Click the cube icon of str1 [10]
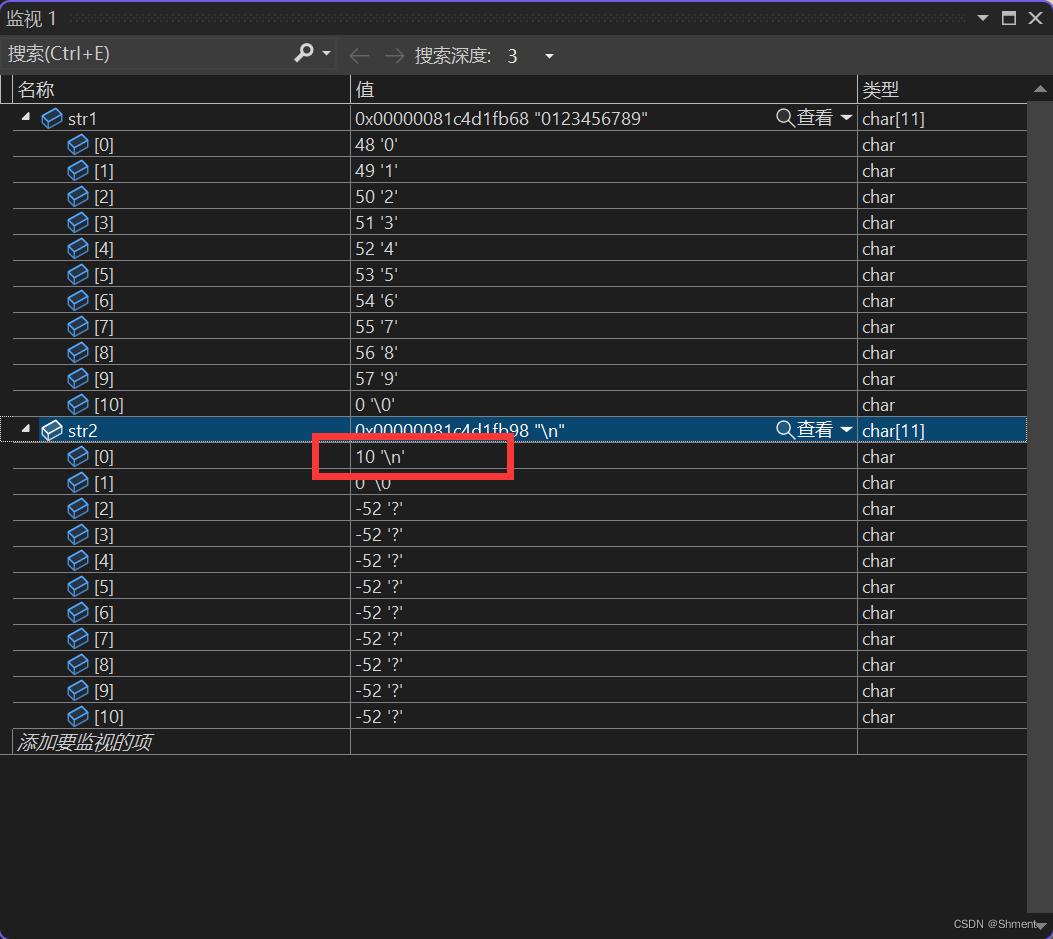1053x939 pixels. click(78, 404)
